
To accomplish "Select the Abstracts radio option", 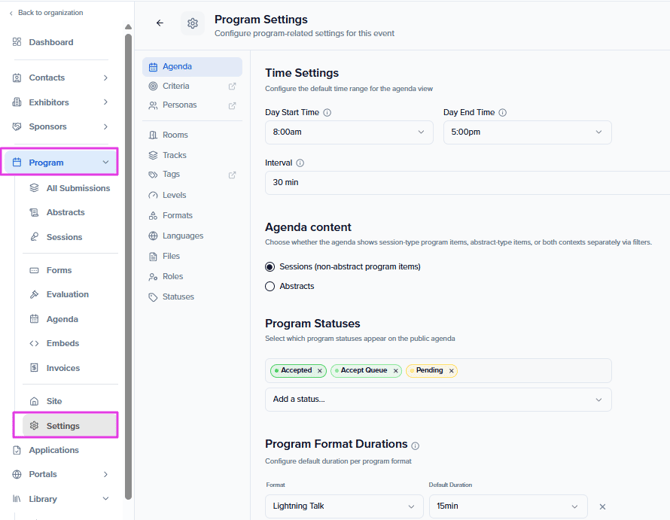I will [270, 286].
